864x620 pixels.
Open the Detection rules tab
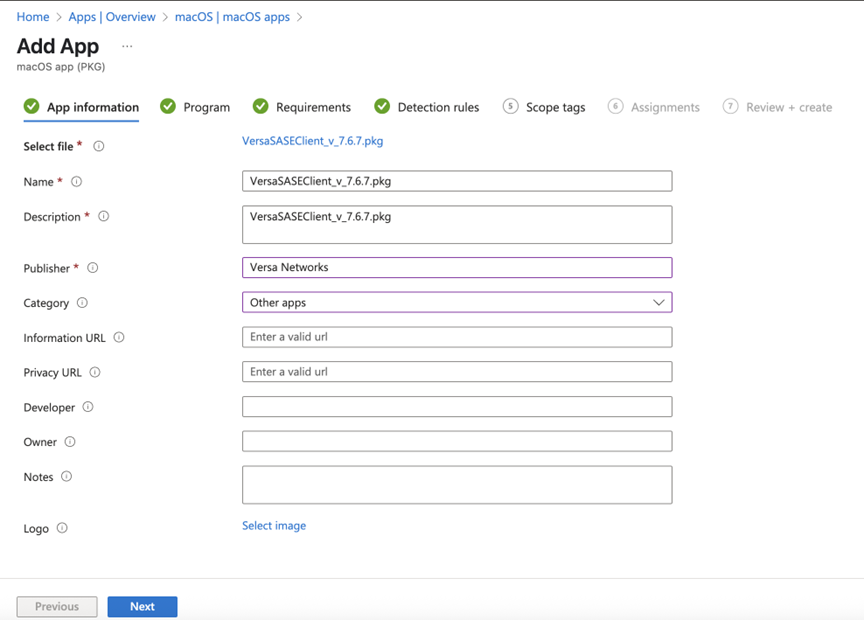(426, 107)
